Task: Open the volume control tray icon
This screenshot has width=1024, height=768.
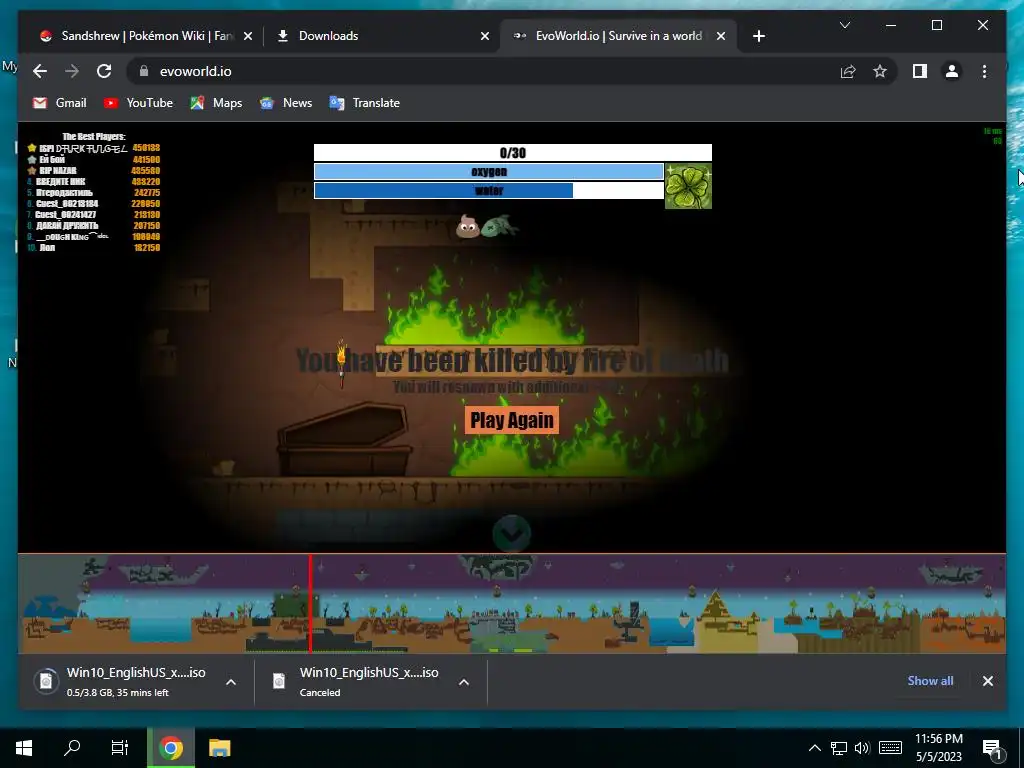Action: pyautogui.click(x=862, y=748)
